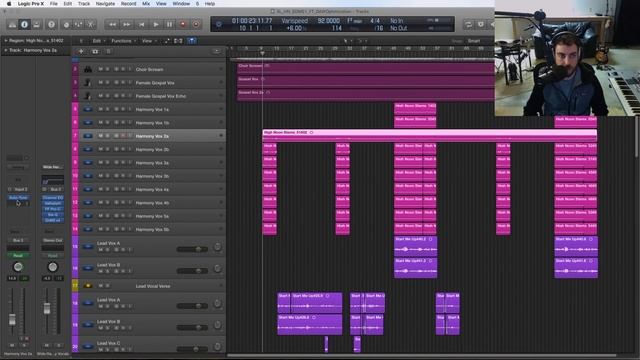Toggle the Catch playhead button in the Tracks menu bar

click(x=191, y=41)
